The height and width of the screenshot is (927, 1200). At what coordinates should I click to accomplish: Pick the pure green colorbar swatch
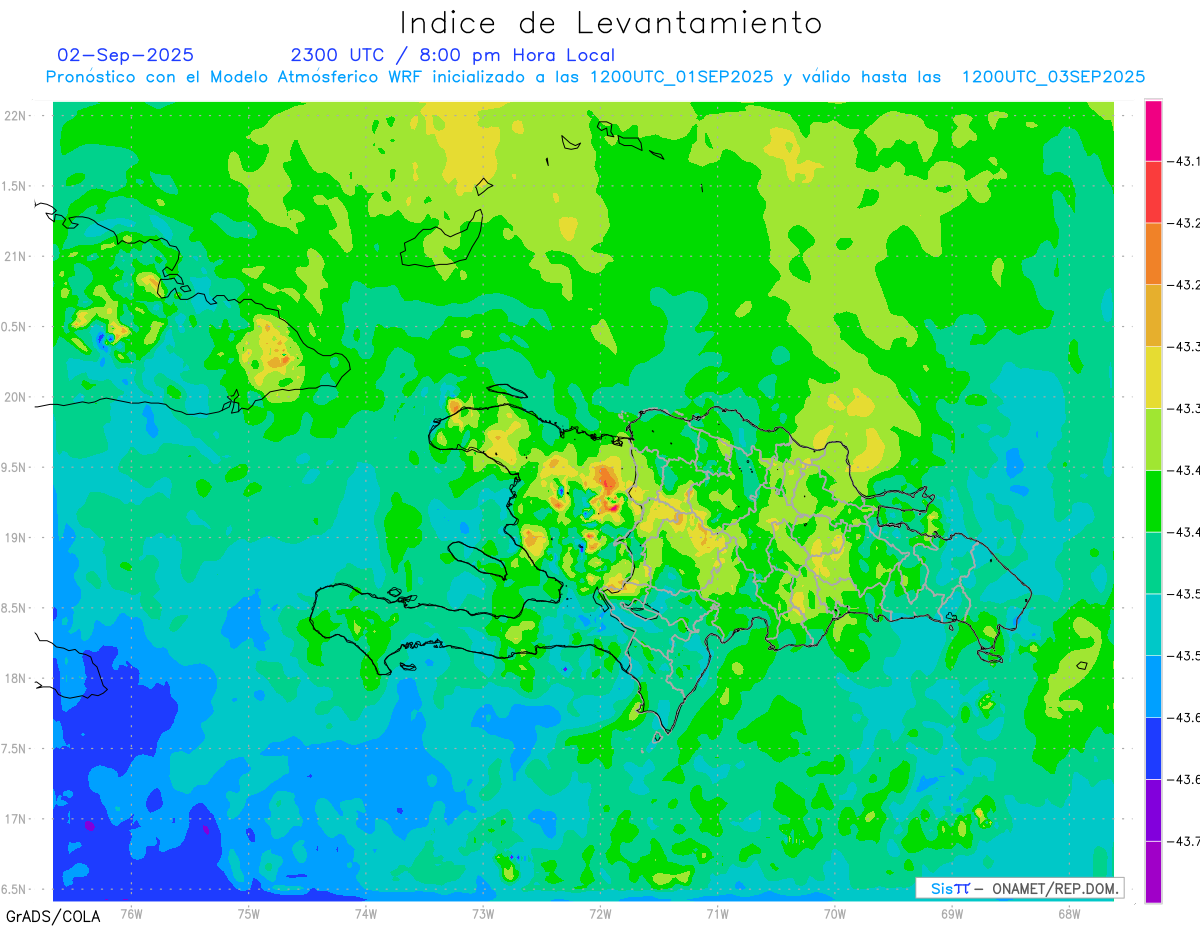1153,501
